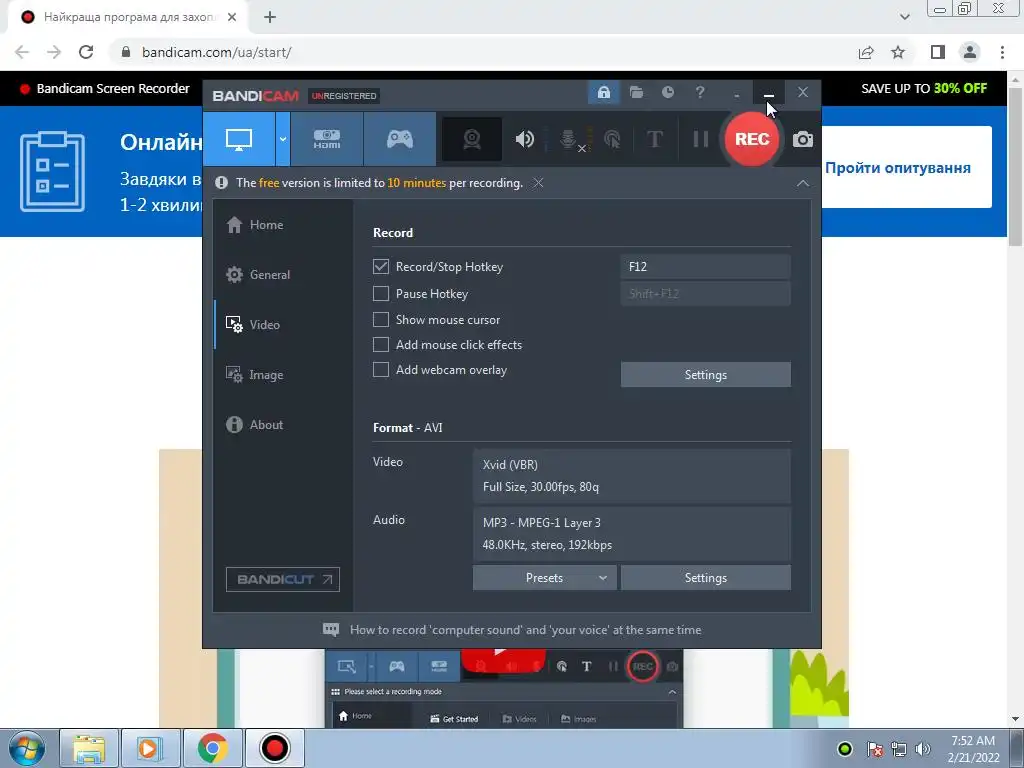
Task: Toggle mouse click effect toolbar icon
Action: 613,139
